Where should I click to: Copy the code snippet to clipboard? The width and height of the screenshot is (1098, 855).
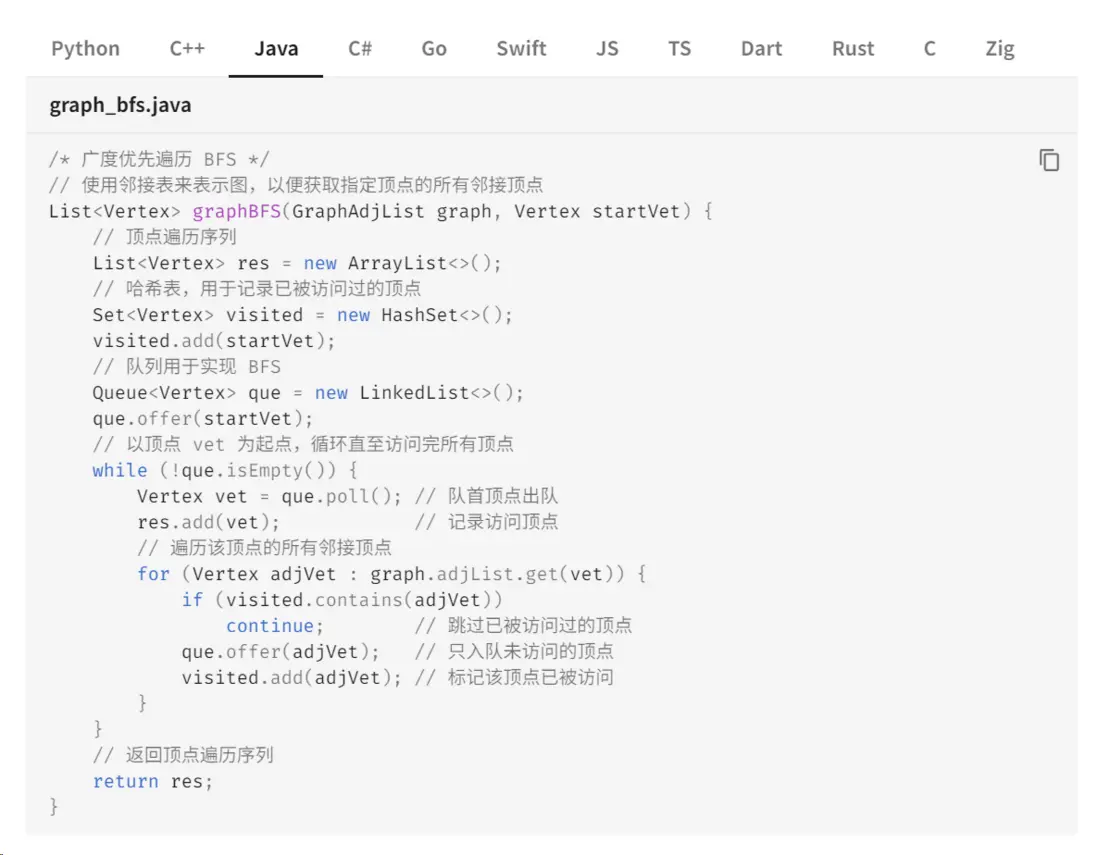coord(1048,160)
